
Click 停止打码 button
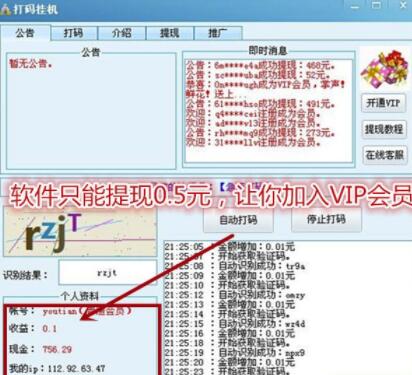[x=326, y=219]
